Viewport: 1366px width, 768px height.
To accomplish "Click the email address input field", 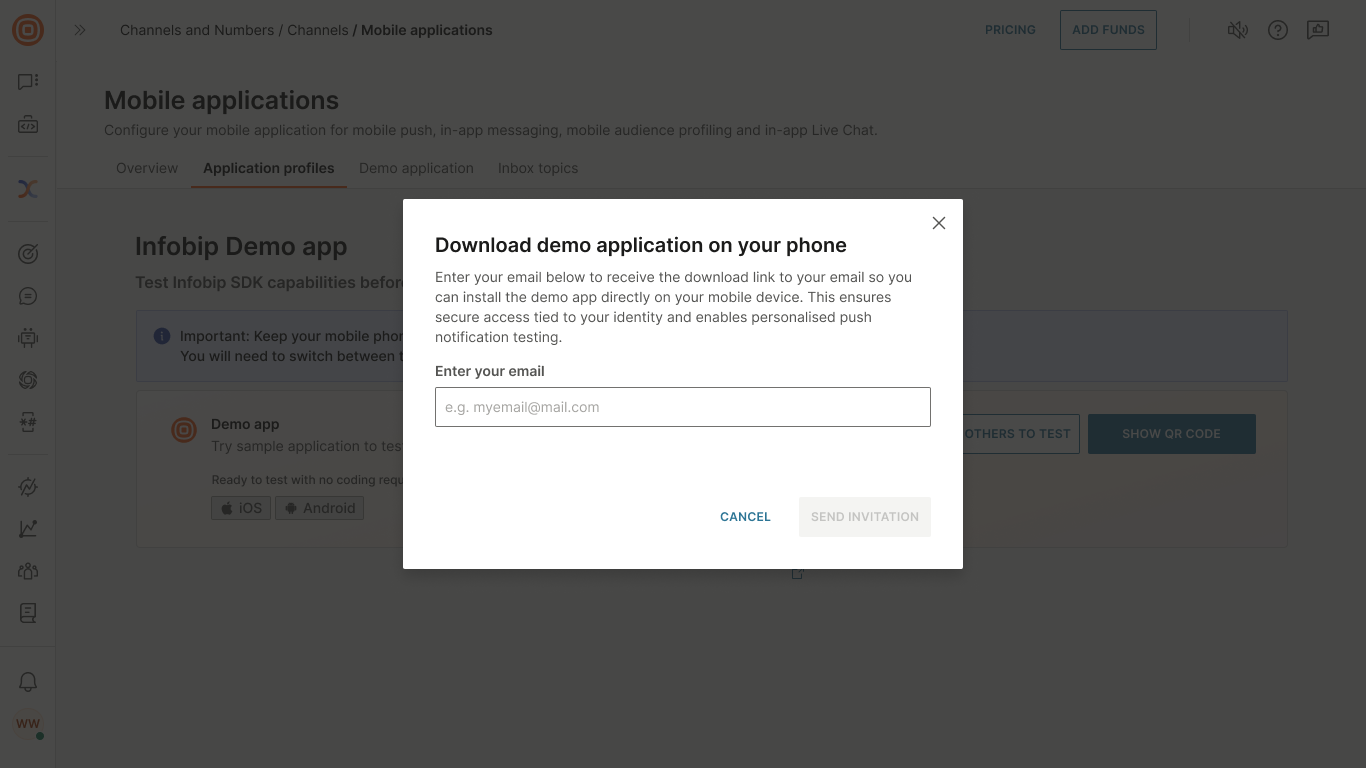I will pos(683,407).
